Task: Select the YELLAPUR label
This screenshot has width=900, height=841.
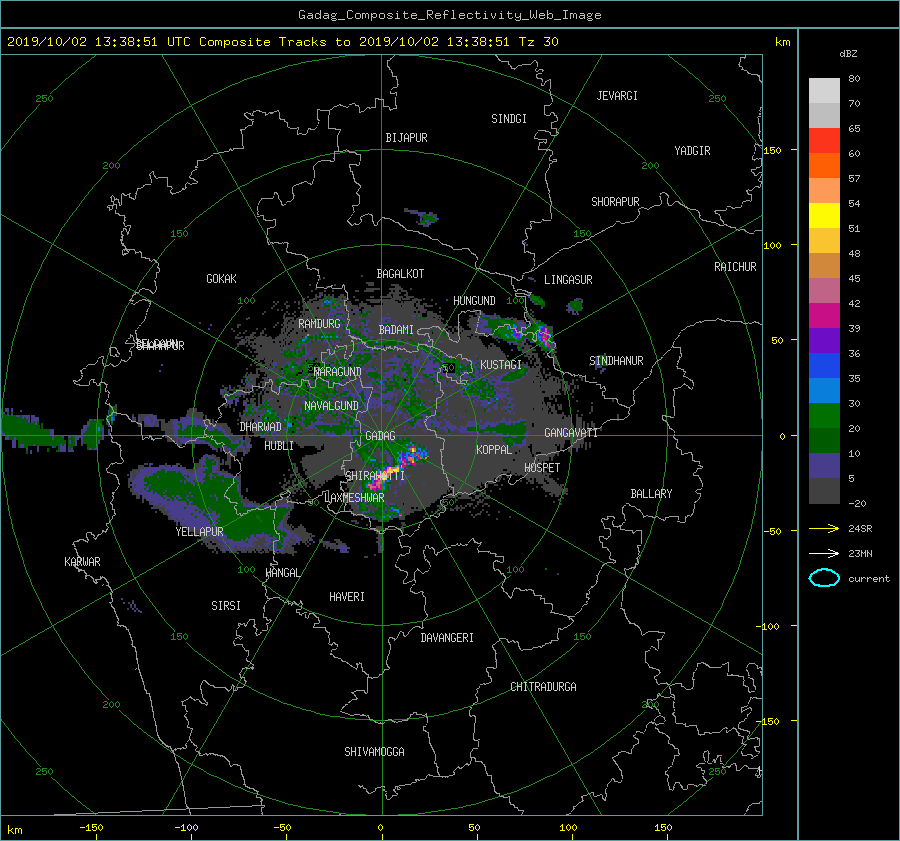Action: (199, 532)
